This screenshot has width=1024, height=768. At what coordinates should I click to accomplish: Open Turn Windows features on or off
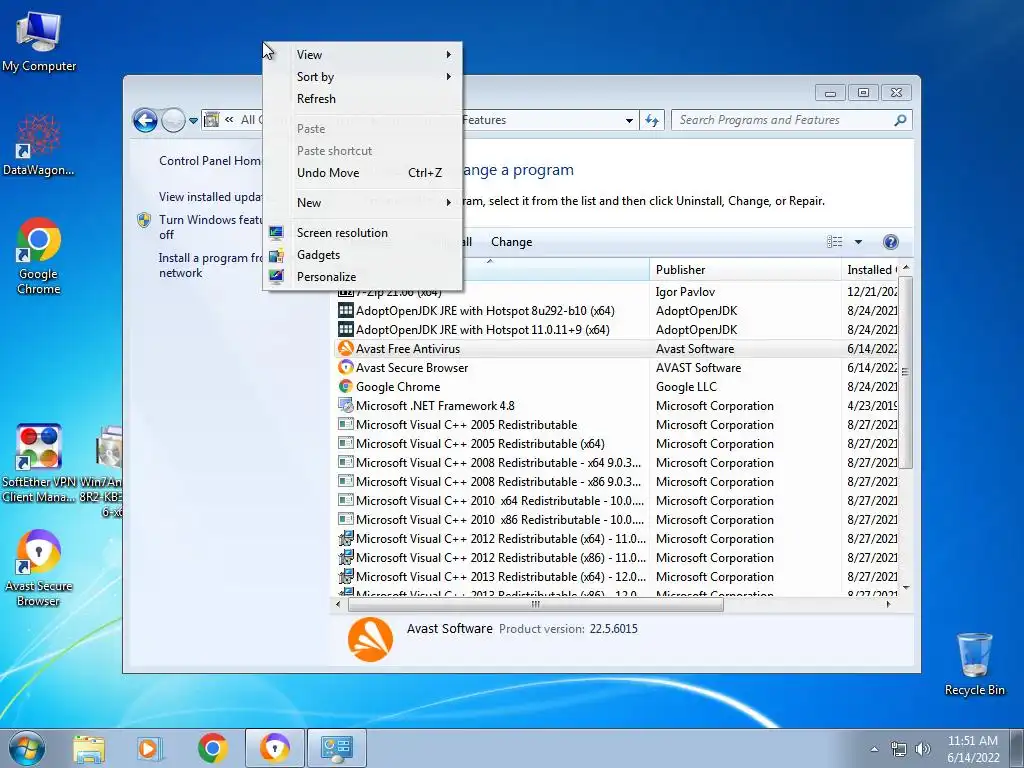(210, 227)
